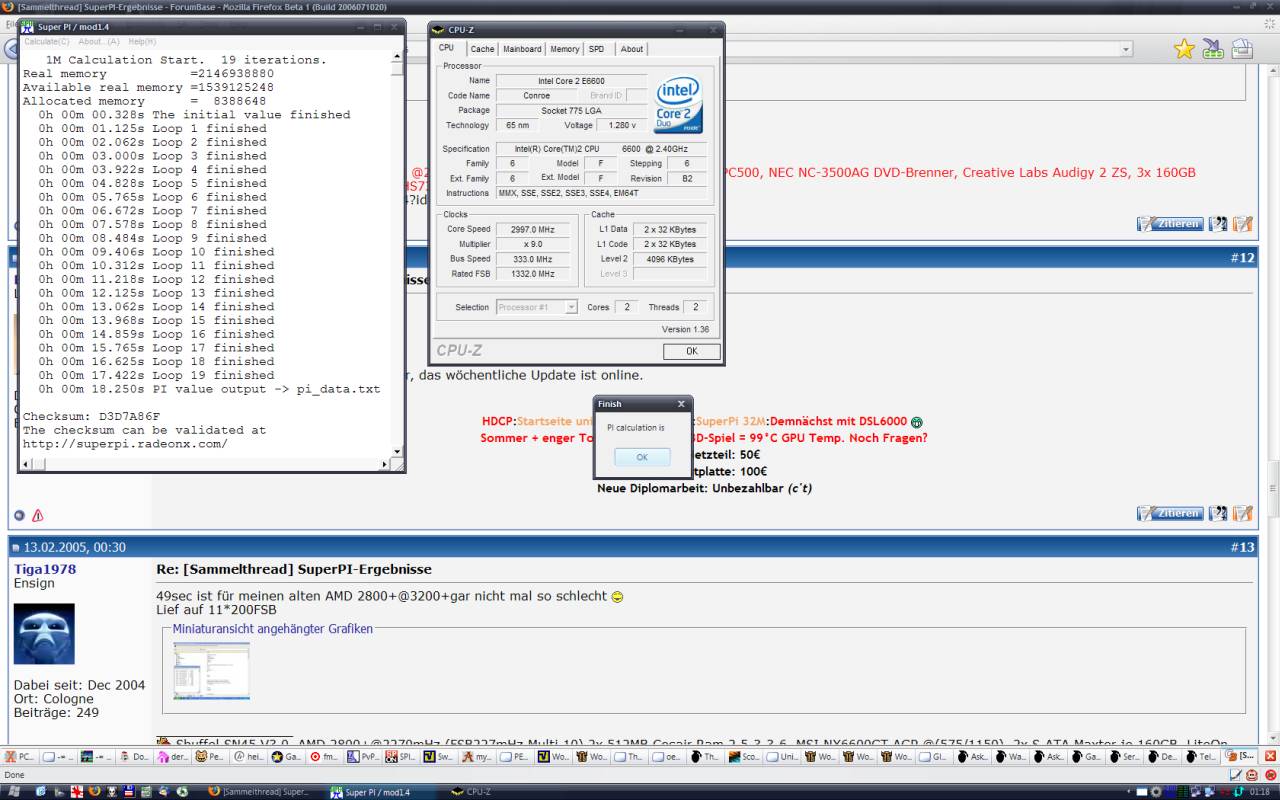Click Super PI vertical scrollbar down arrow

pyautogui.click(x=397, y=451)
